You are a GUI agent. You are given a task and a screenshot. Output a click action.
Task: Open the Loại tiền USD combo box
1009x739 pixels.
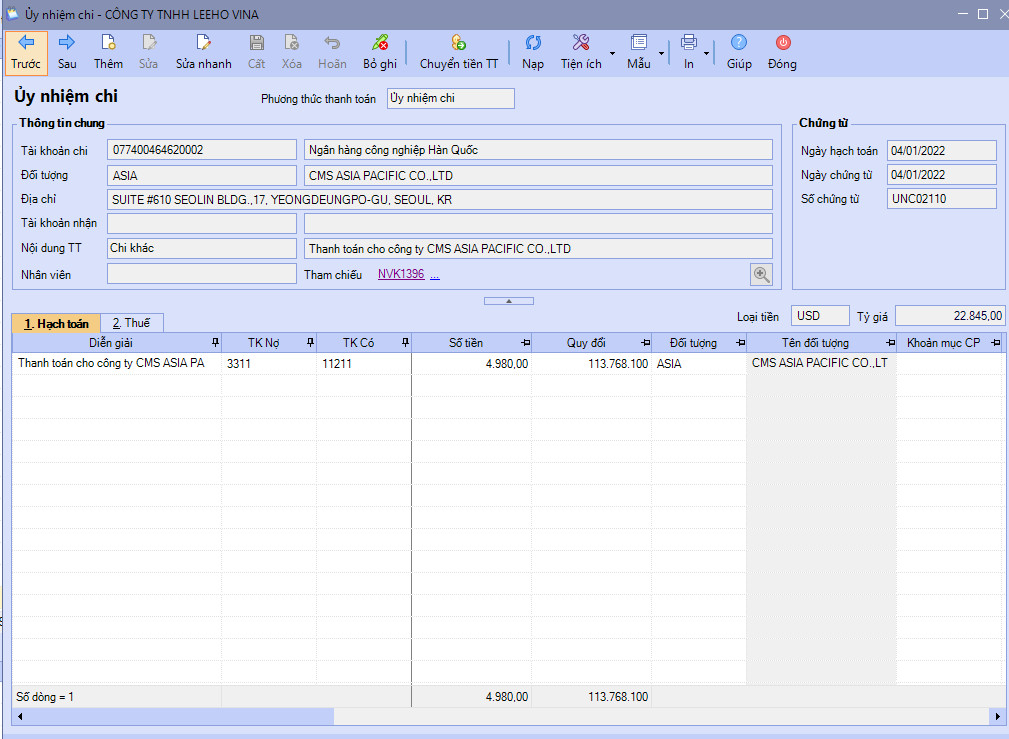coord(820,316)
